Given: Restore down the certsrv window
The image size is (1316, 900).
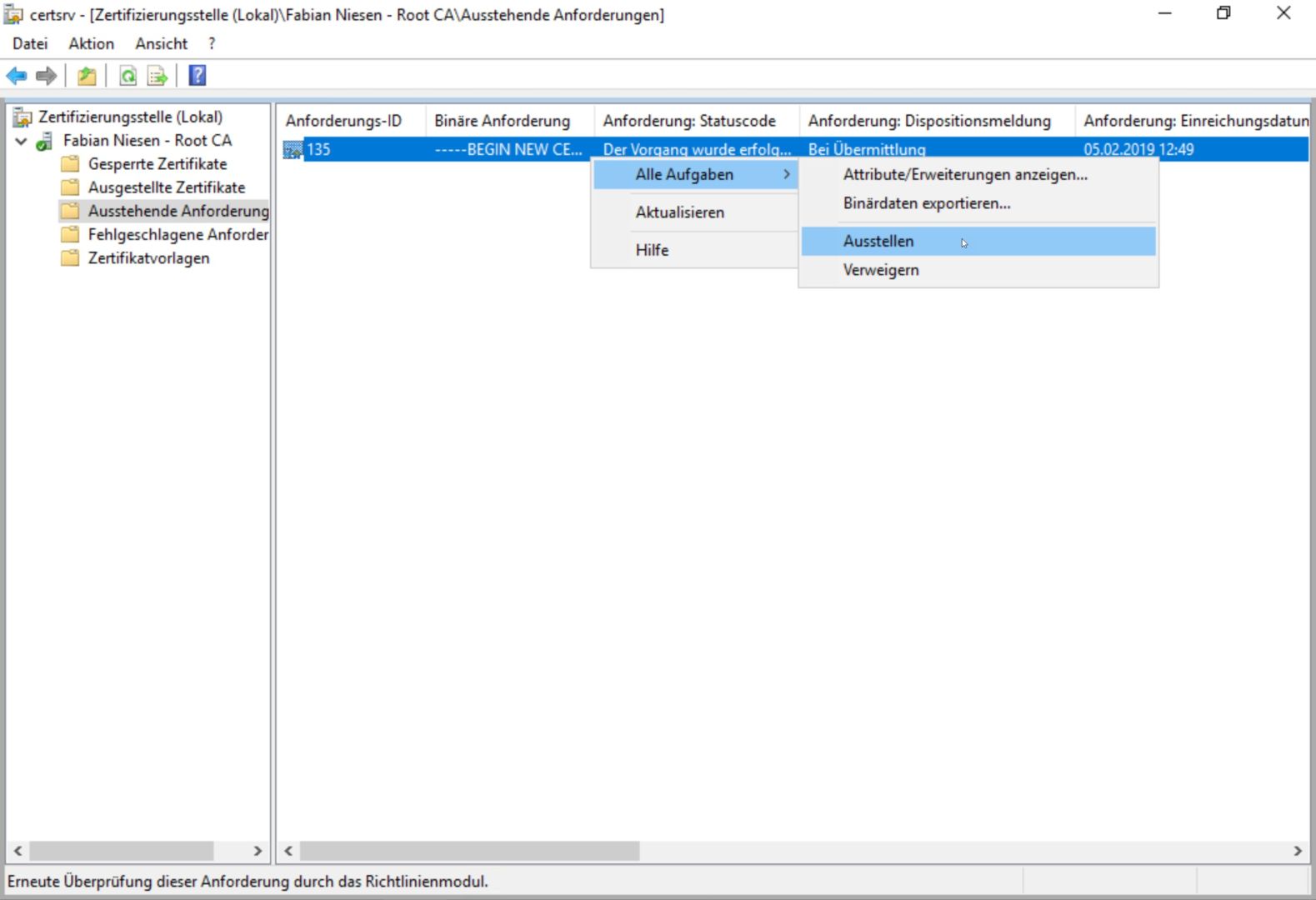Looking at the screenshot, I should [x=1223, y=13].
